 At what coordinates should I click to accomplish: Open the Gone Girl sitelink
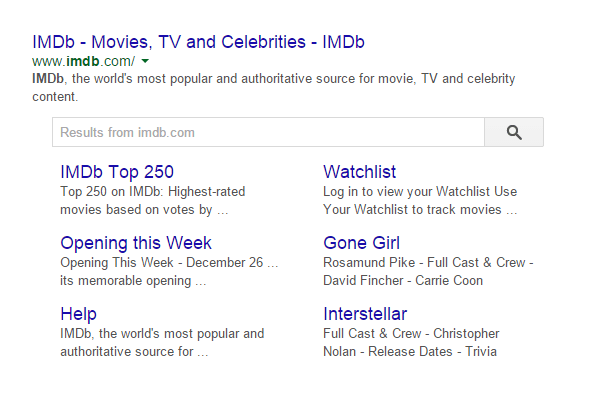click(361, 243)
